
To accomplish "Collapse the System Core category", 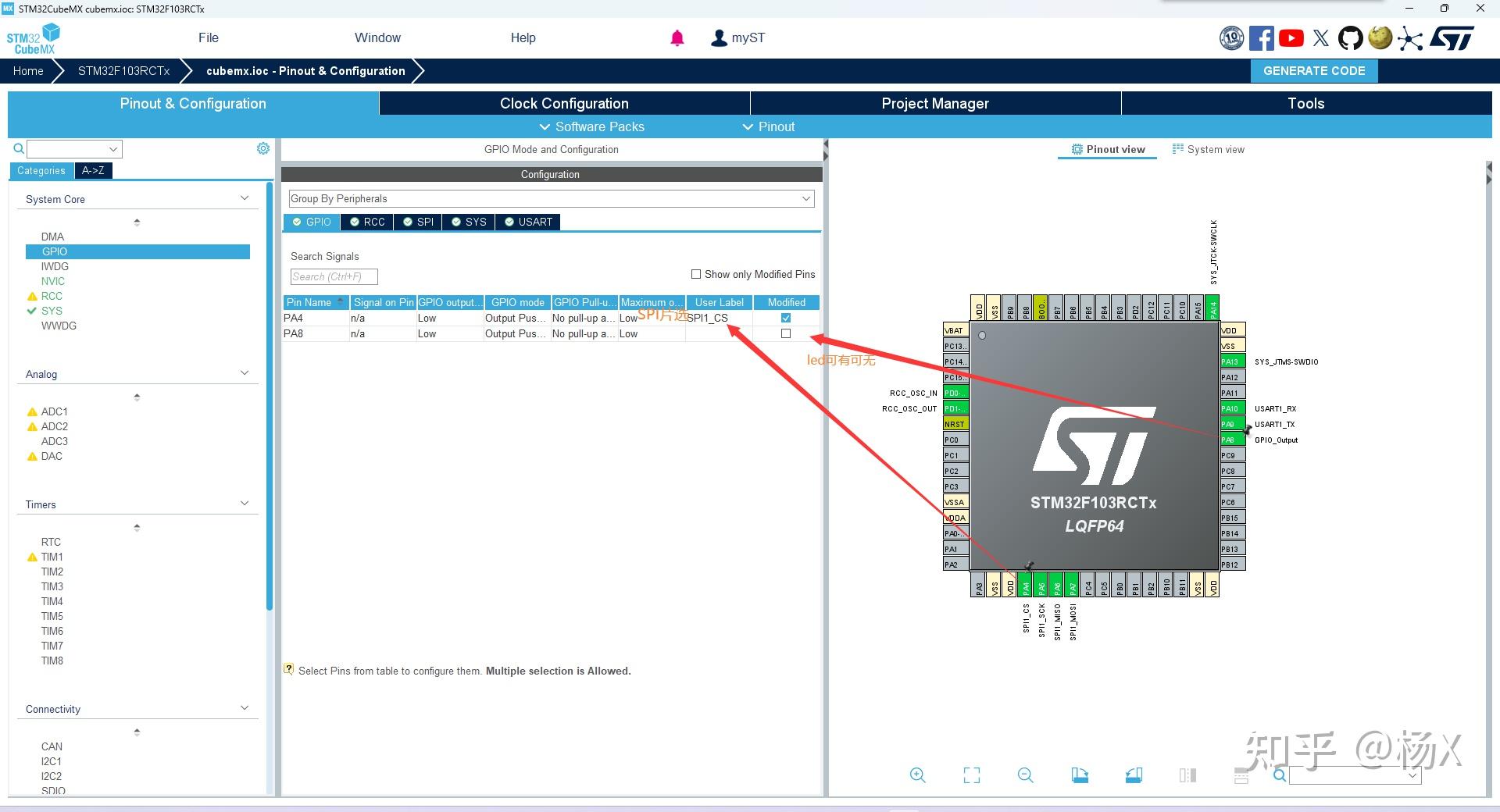I will coord(245,198).
